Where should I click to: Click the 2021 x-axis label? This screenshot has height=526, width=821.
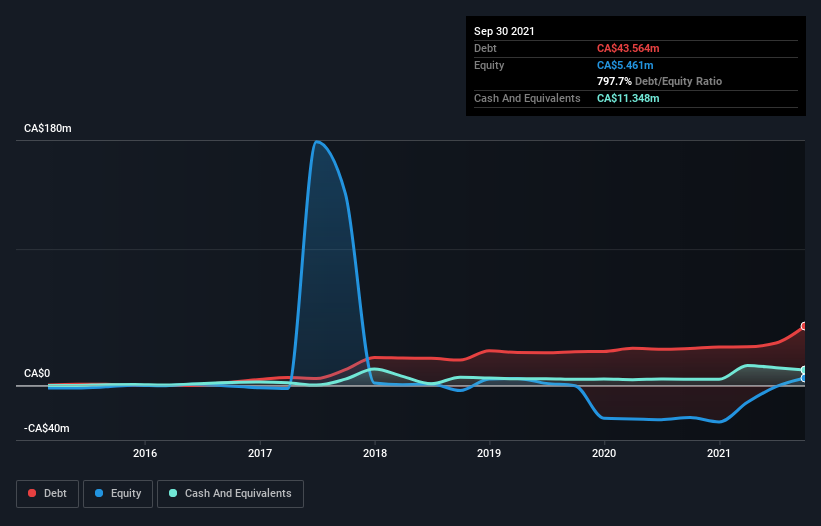[x=719, y=453]
